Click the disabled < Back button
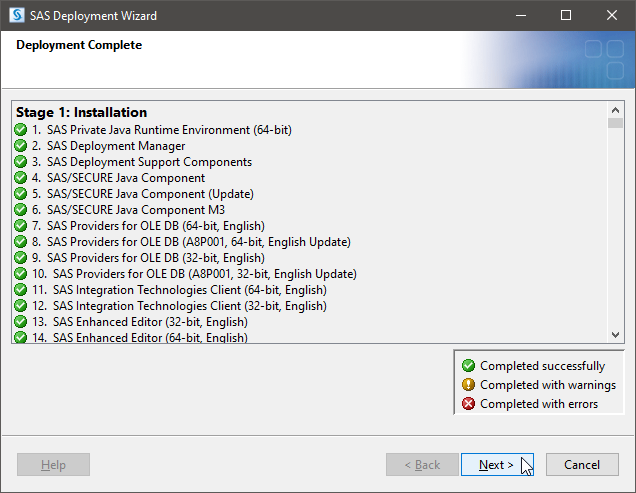 [422, 465]
